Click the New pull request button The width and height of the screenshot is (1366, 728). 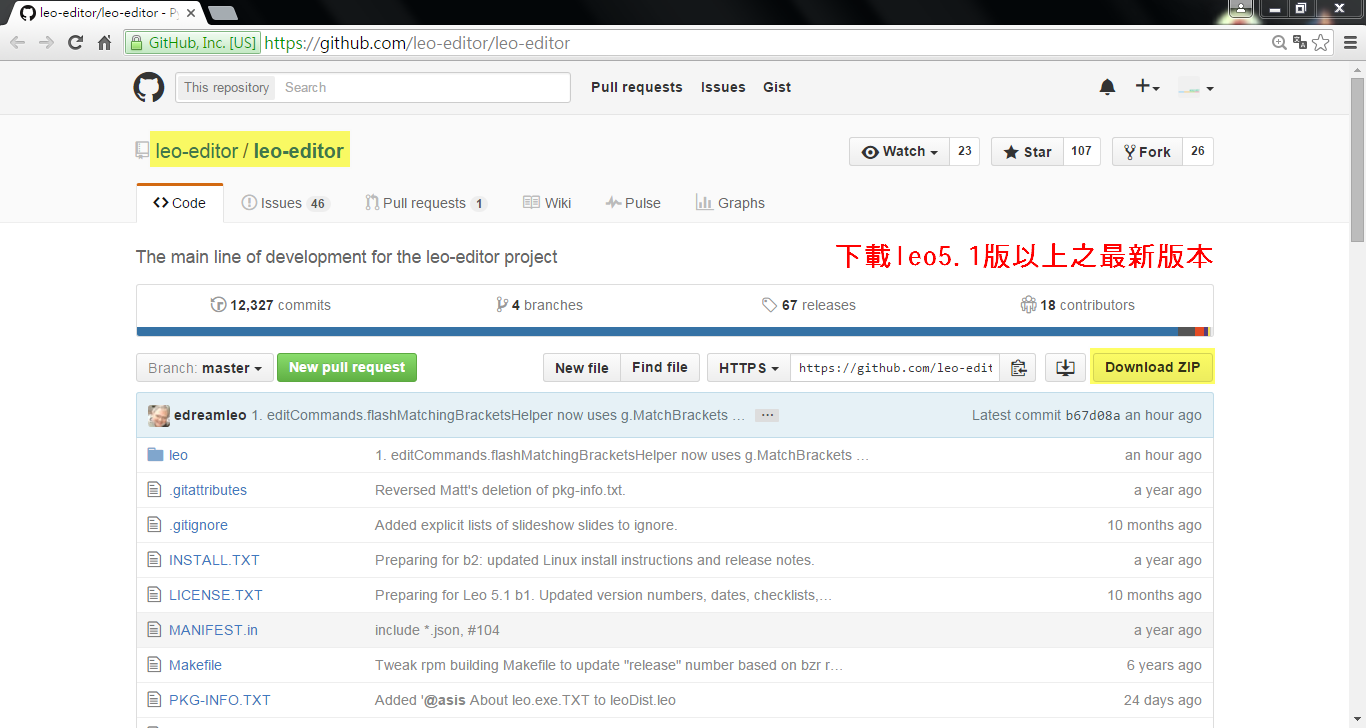[x=347, y=367]
